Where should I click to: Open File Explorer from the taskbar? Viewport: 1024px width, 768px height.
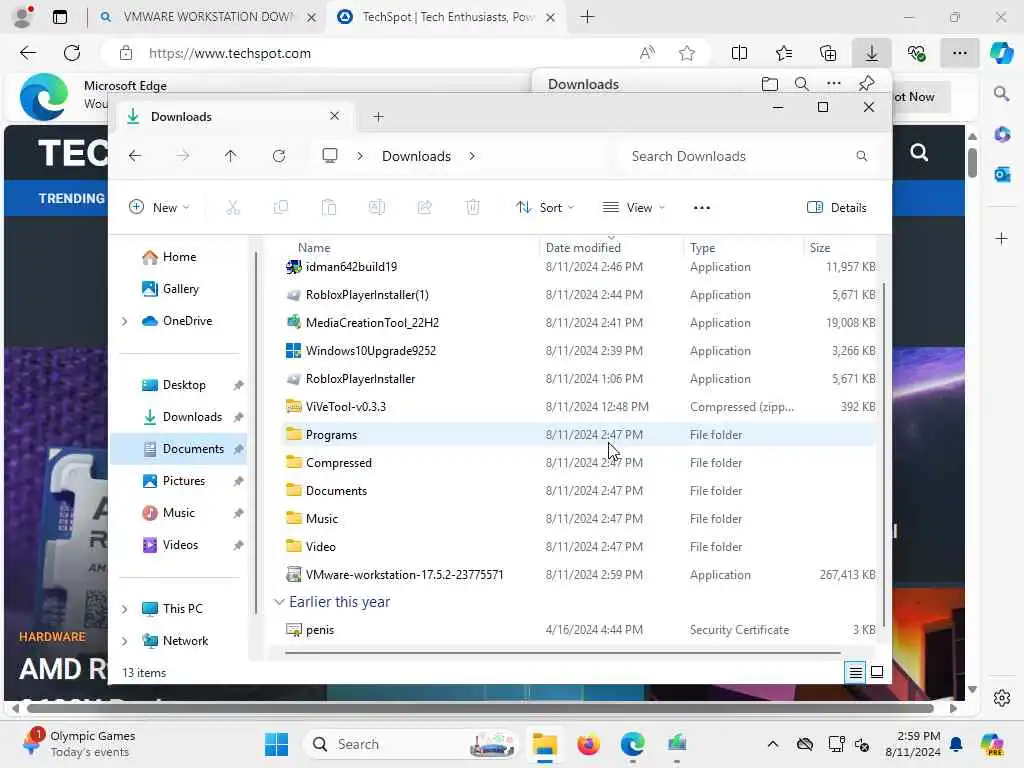[545, 744]
